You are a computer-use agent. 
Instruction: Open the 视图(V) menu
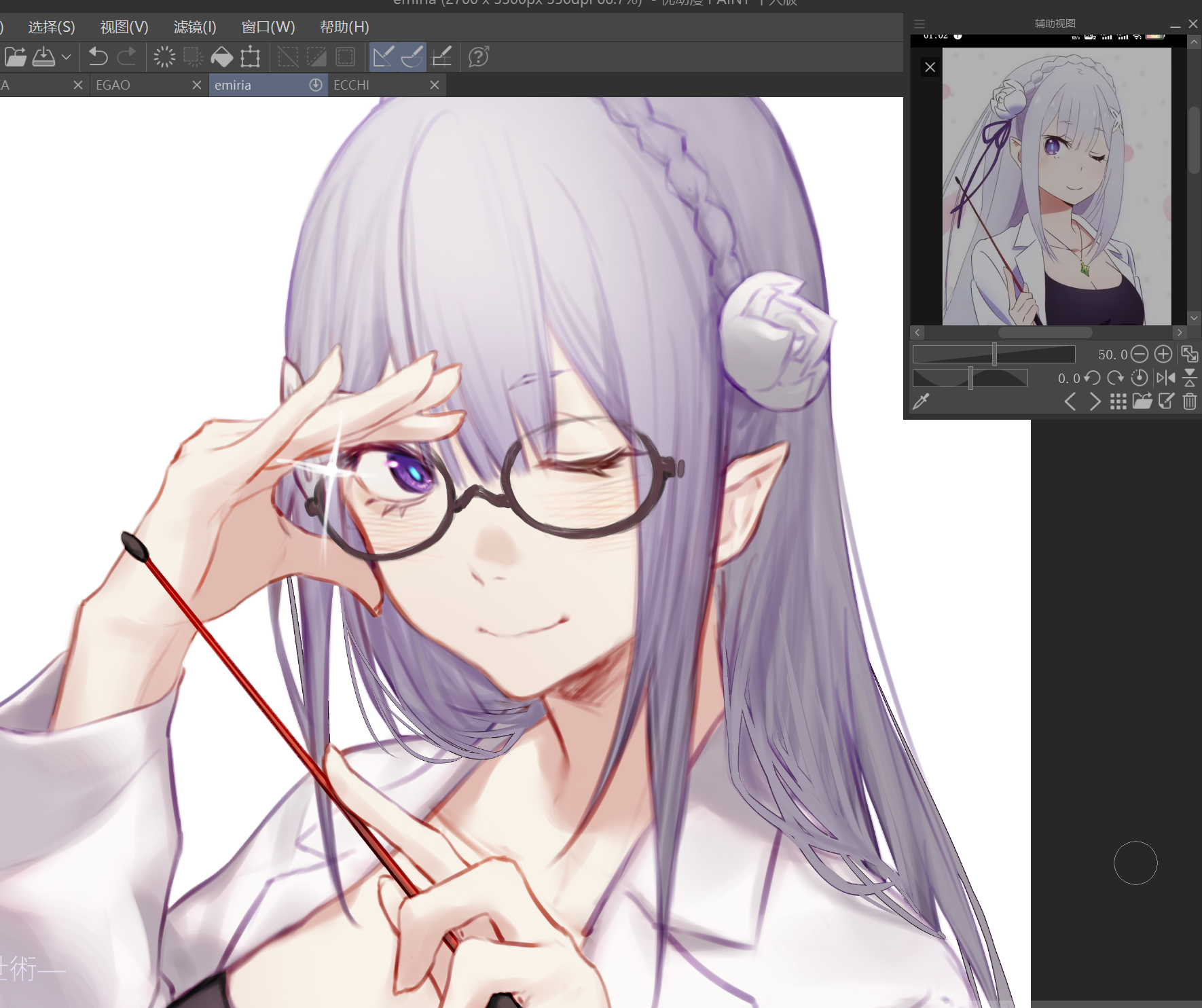pos(124,27)
